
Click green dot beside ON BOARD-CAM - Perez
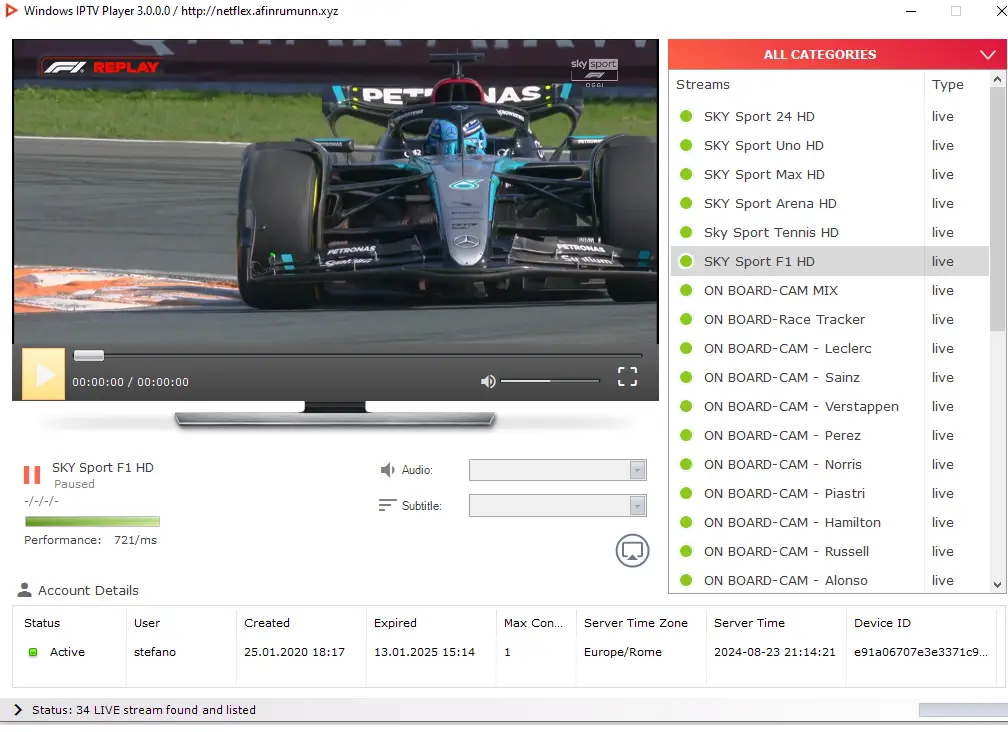click(686, 435)
